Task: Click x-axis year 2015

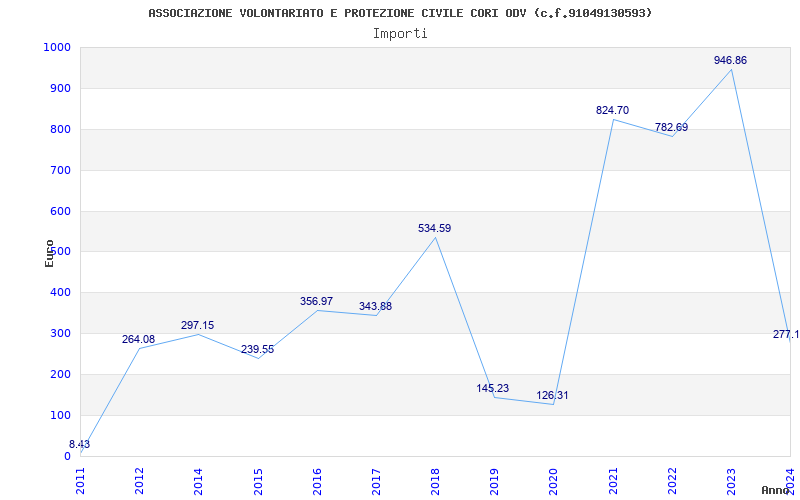Action: [258, 481]
